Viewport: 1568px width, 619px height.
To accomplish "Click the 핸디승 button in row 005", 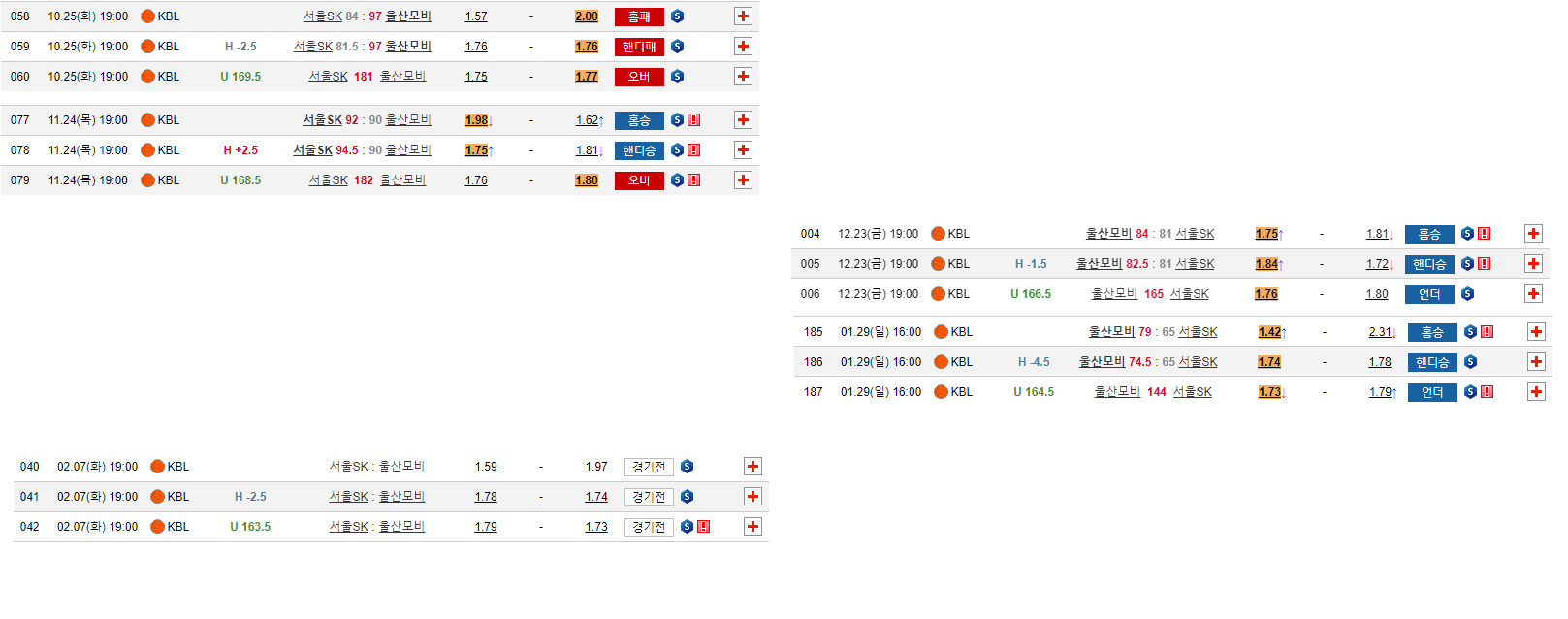I will (x=1429, y=264).
